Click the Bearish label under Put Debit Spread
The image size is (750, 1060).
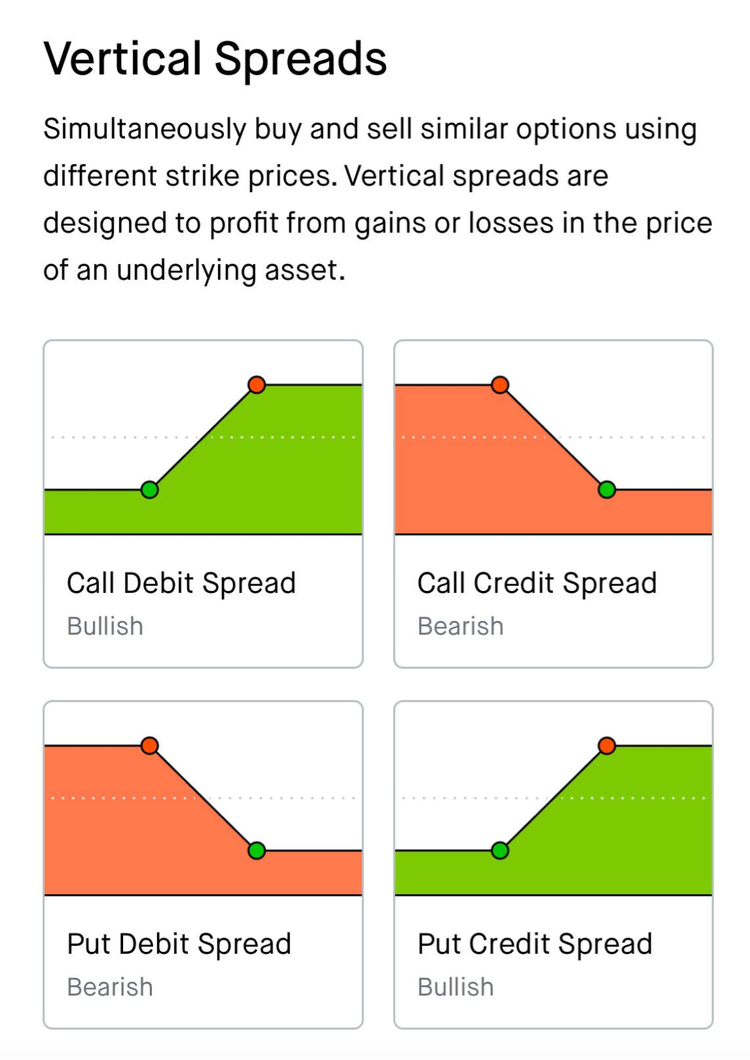(x=110, y=987)
